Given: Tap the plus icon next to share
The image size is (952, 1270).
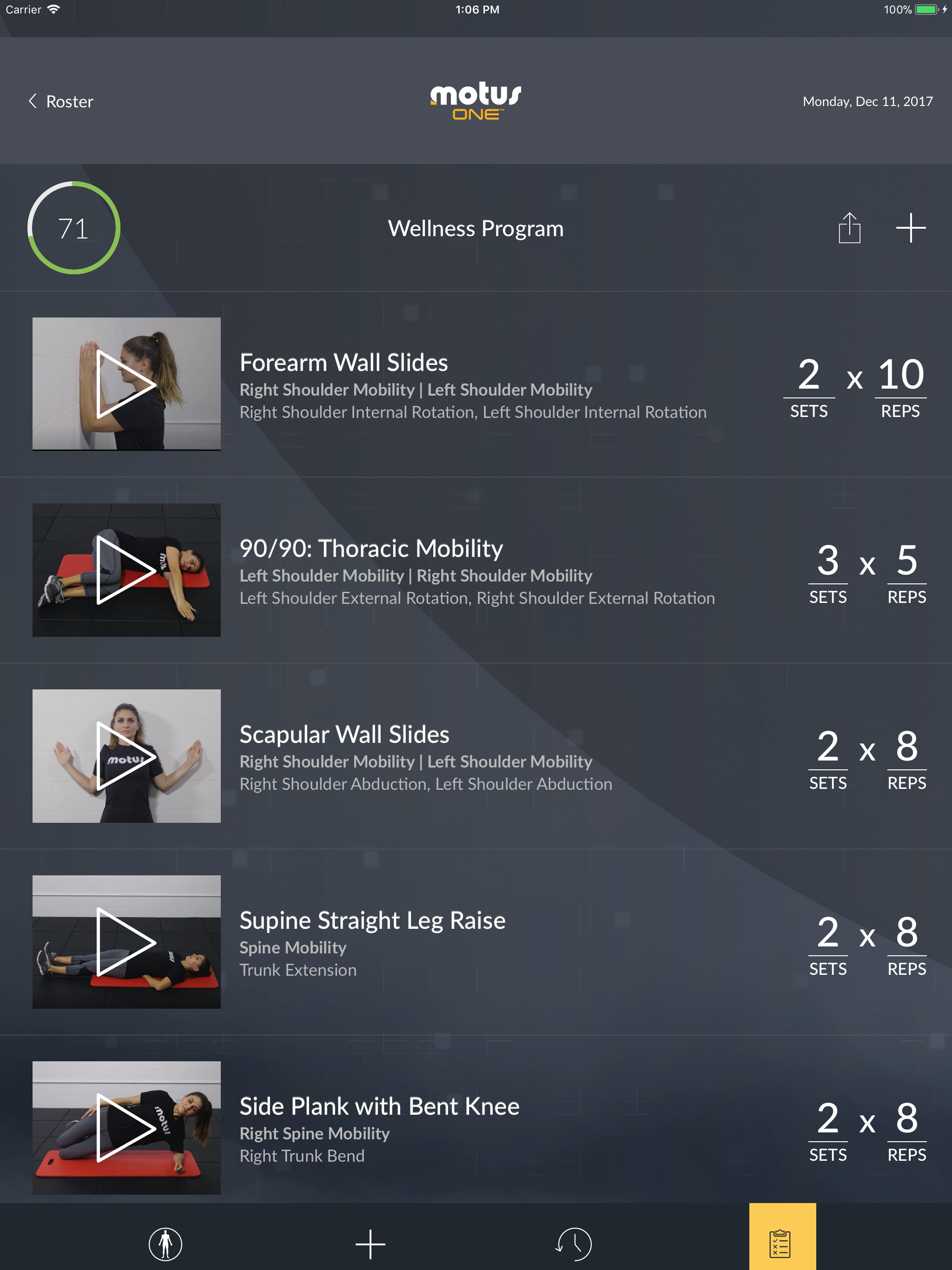Looking at the screenshot, I should (911, 228).
